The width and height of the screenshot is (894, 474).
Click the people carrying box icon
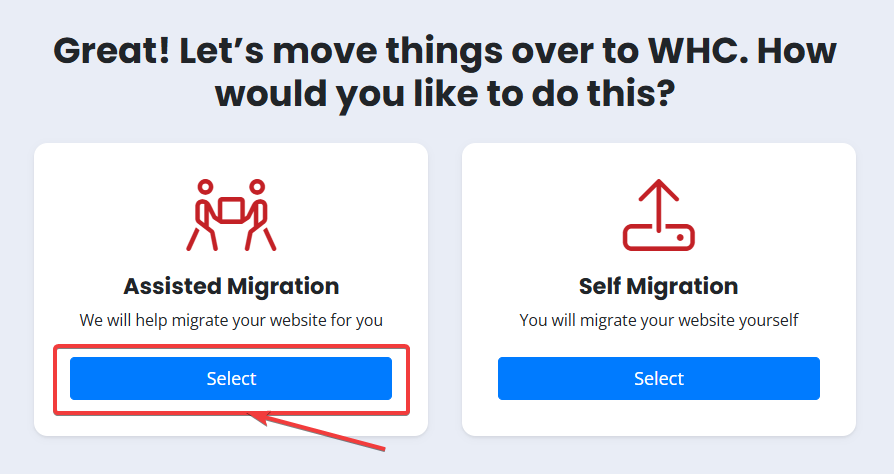231,216
